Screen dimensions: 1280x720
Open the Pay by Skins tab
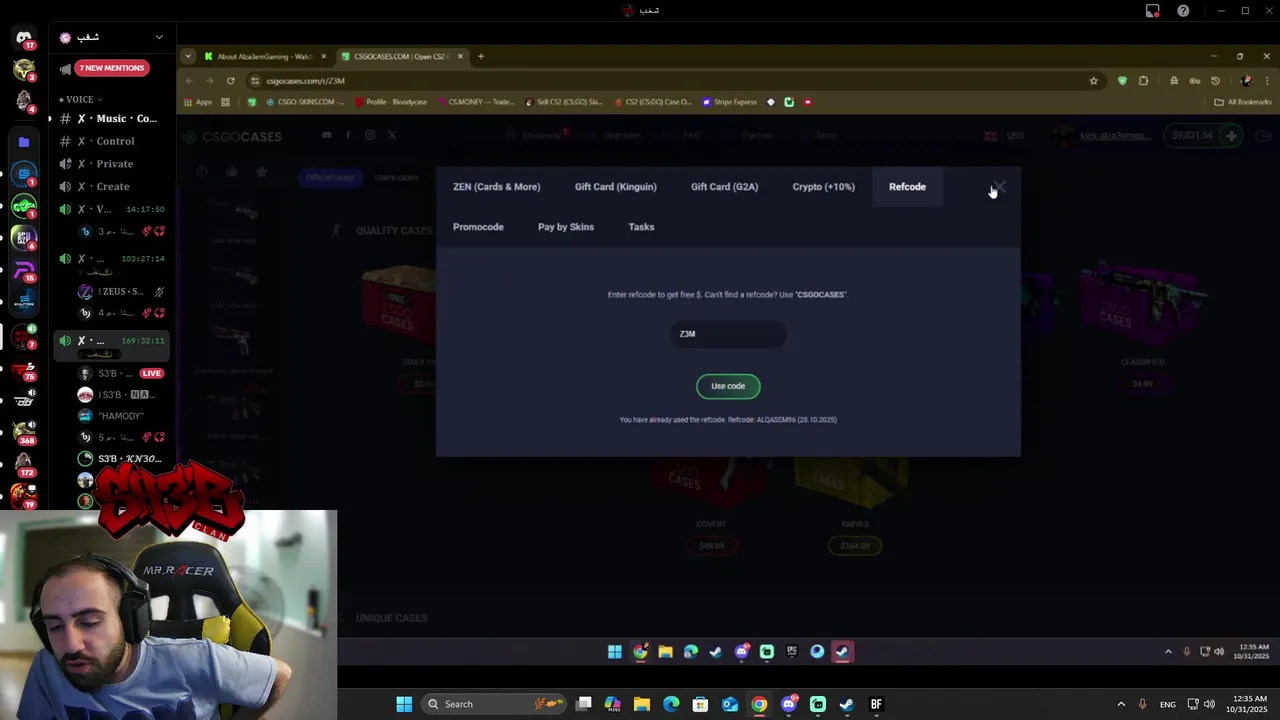click(566, 227)
